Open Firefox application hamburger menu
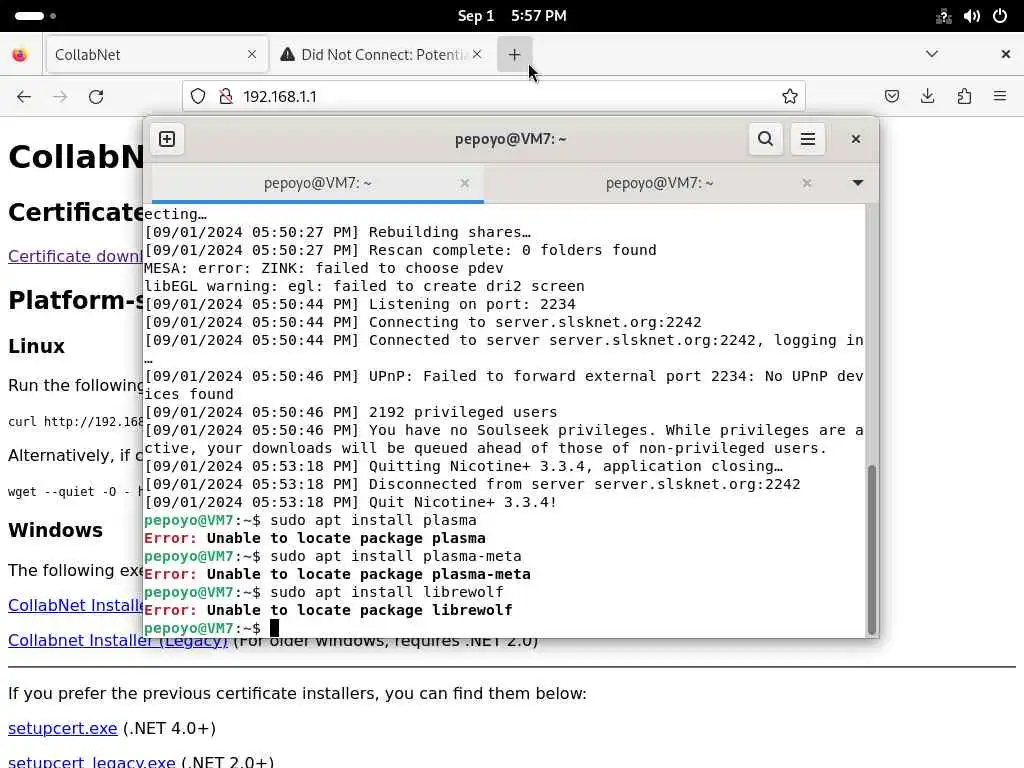Screen dimensions: 1024x768 (x=1000, y=97)
